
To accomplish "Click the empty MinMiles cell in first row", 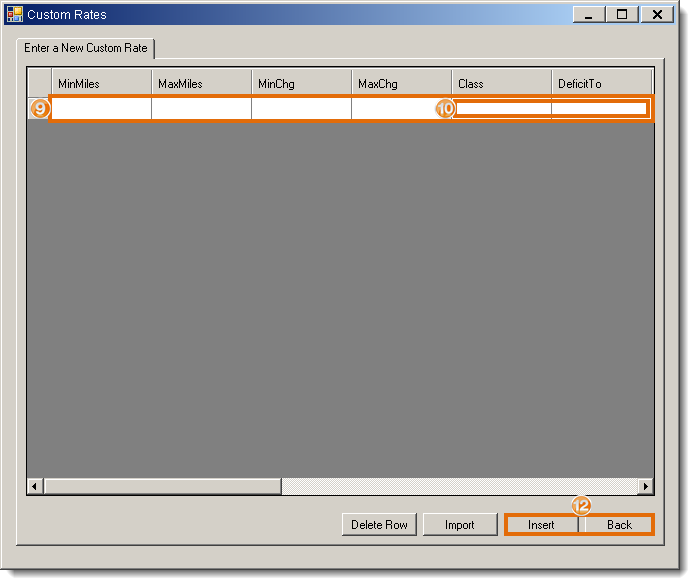I will coord(102,108).
